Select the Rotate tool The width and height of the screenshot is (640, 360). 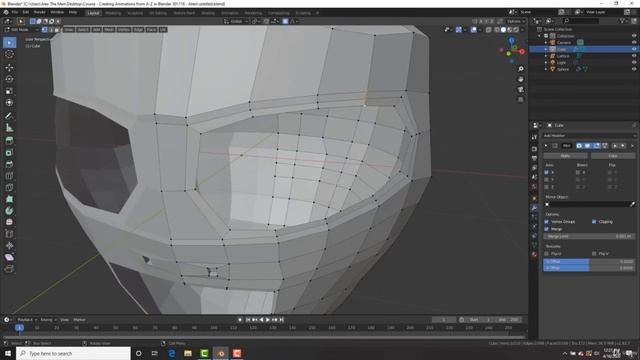pyautogui.click(x=9, y=79)
